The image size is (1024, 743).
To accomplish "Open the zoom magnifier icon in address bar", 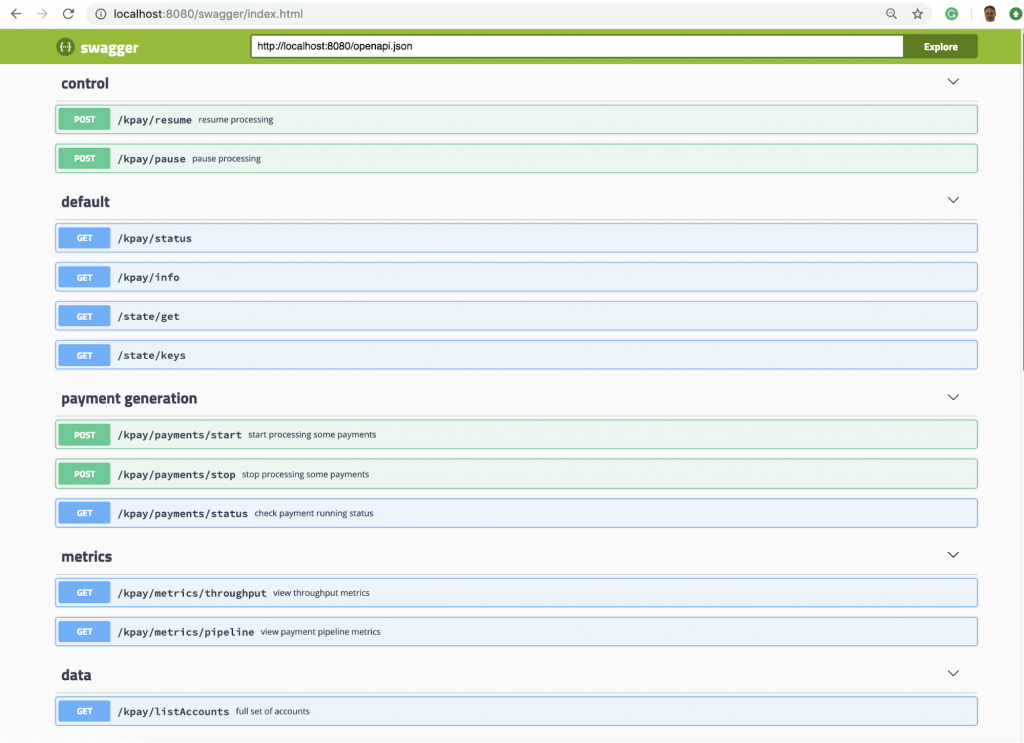I will [891, 14].
